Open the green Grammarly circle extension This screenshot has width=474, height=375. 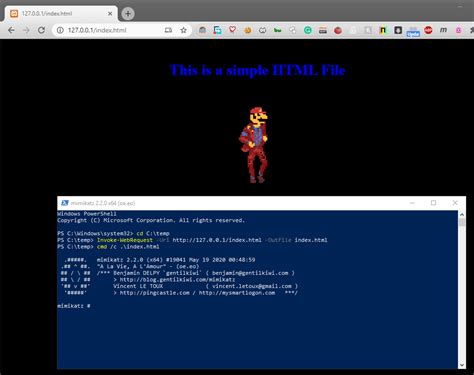point(308,30)
